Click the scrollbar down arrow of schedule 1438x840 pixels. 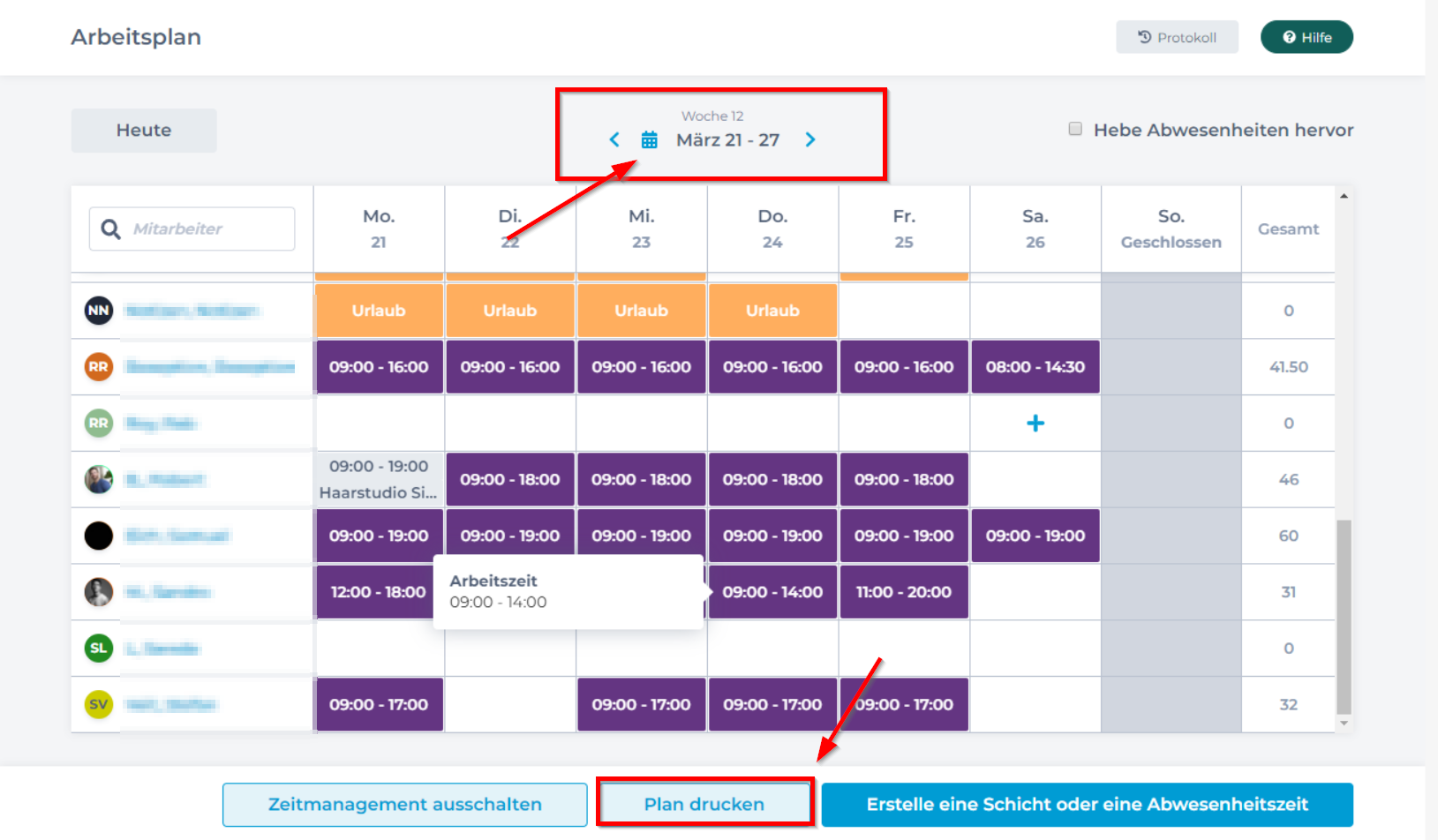[x=1344, y=724]
